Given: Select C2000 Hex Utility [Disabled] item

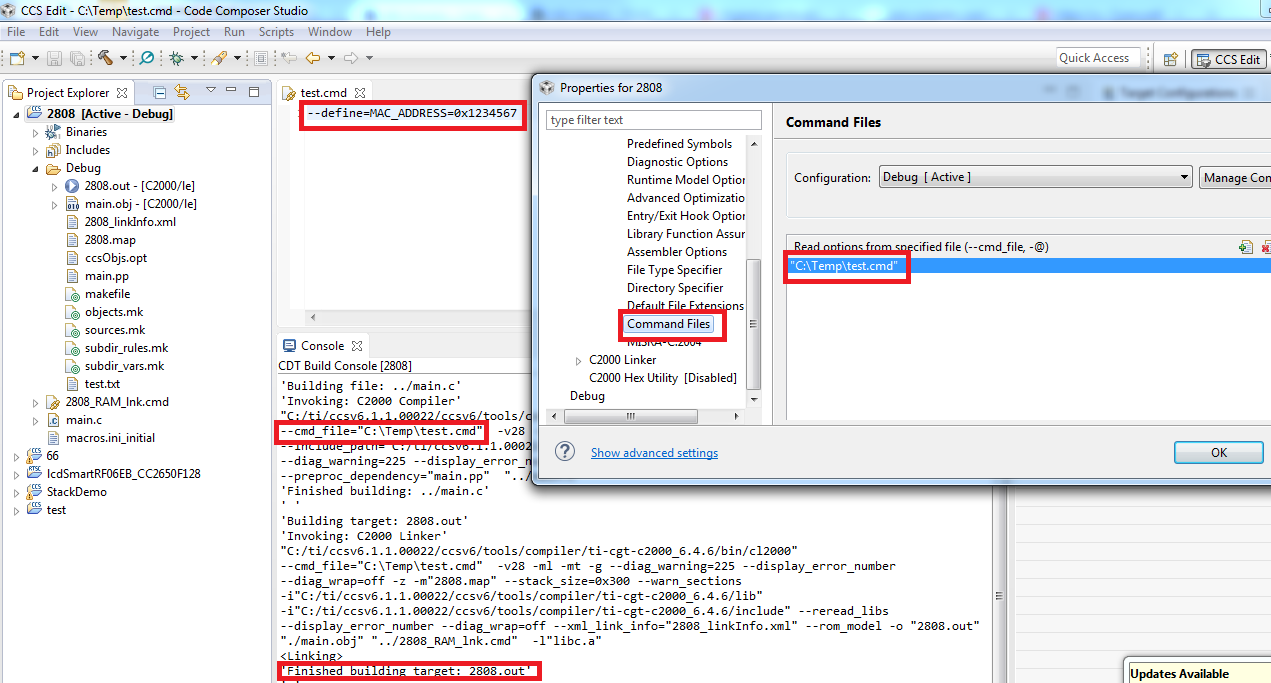Looking at the screenshot, I should 662,378.
